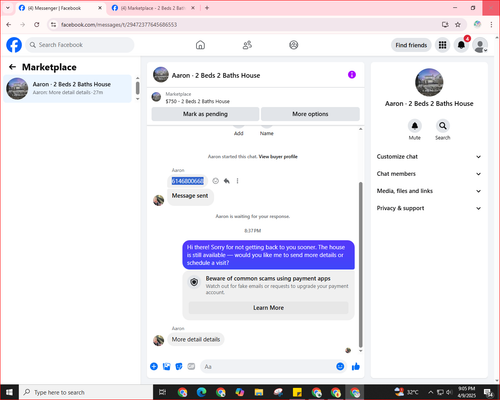Click Learn More on scam warning
Screen dimensions: 500x400
(x=268, y=308)
